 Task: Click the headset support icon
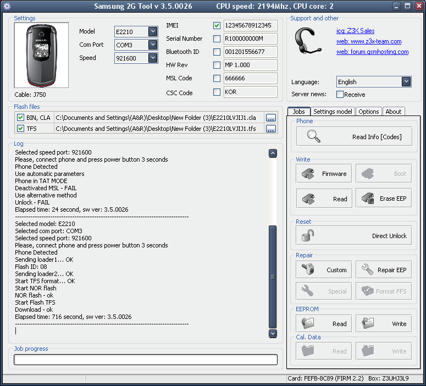point(308,41)
